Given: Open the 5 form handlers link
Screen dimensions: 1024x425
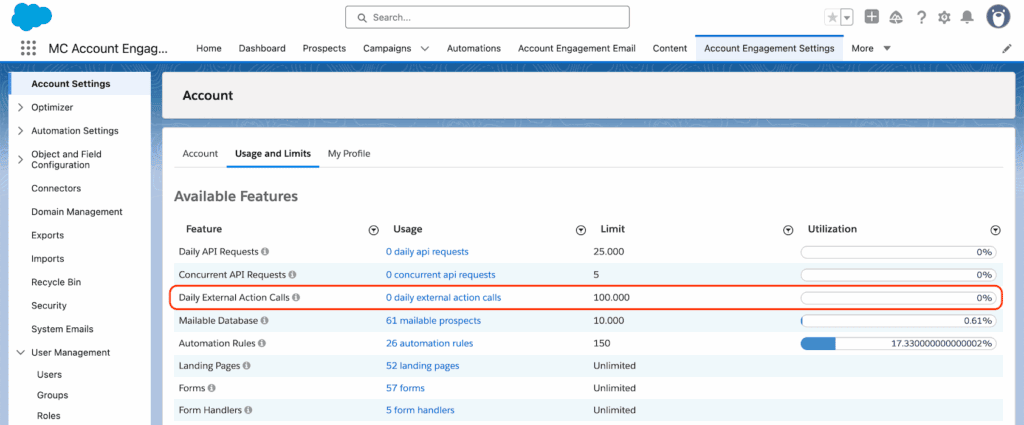Looking at the screenshot, I should click(x=420, y=410).
